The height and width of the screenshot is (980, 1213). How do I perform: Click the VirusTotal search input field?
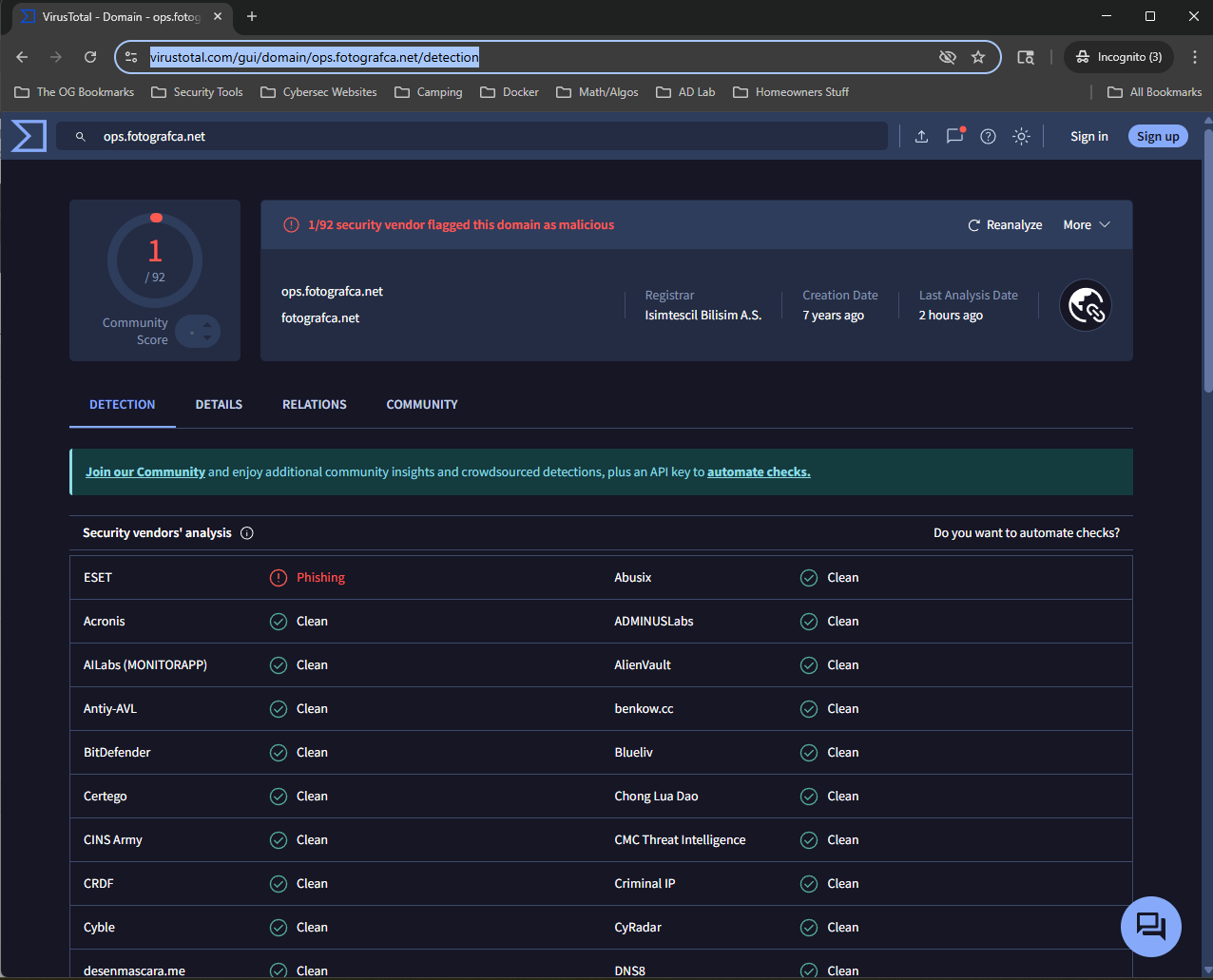(475, 136)
